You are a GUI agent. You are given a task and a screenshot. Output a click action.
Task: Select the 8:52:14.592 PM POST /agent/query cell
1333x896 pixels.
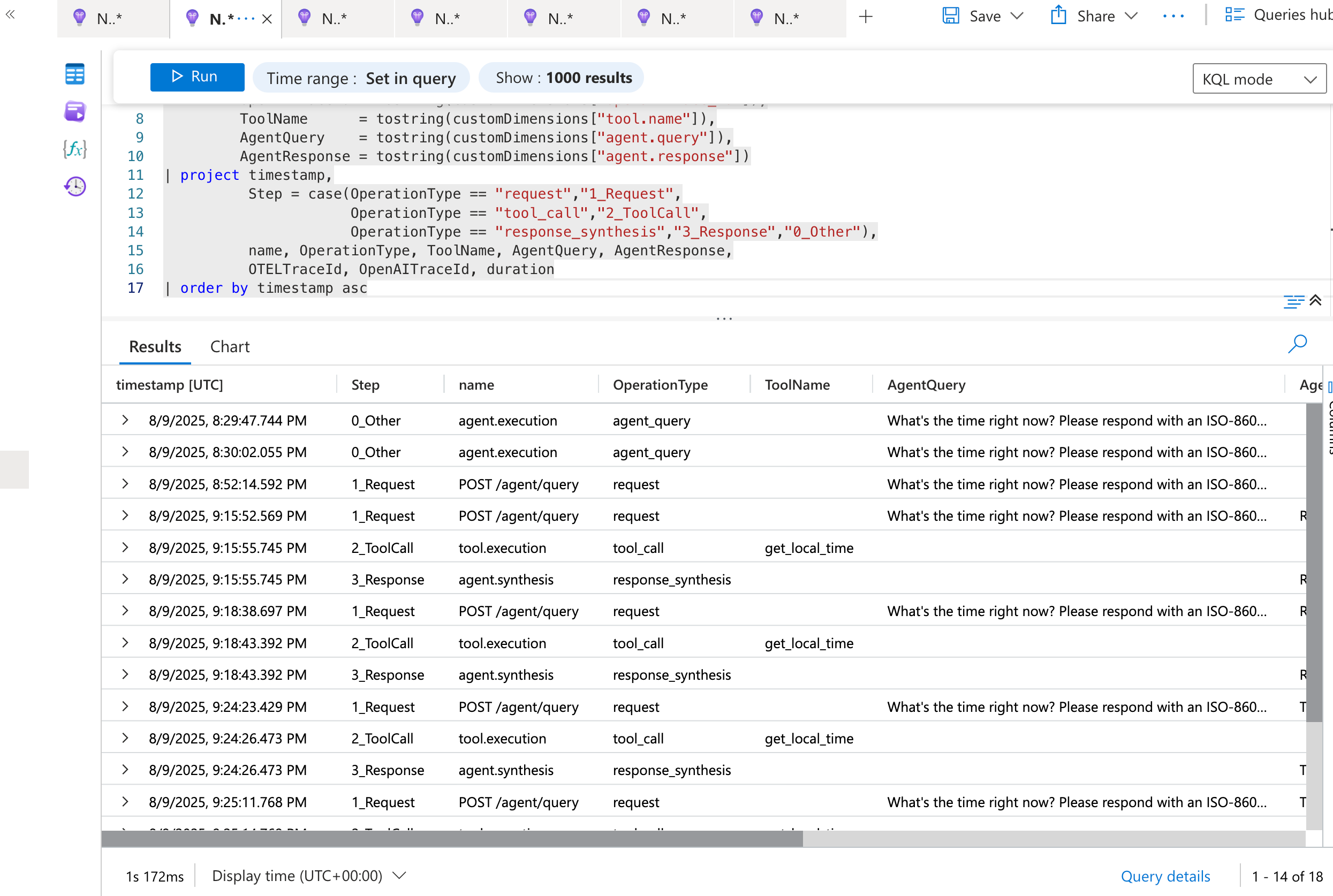tap(518, 484)
